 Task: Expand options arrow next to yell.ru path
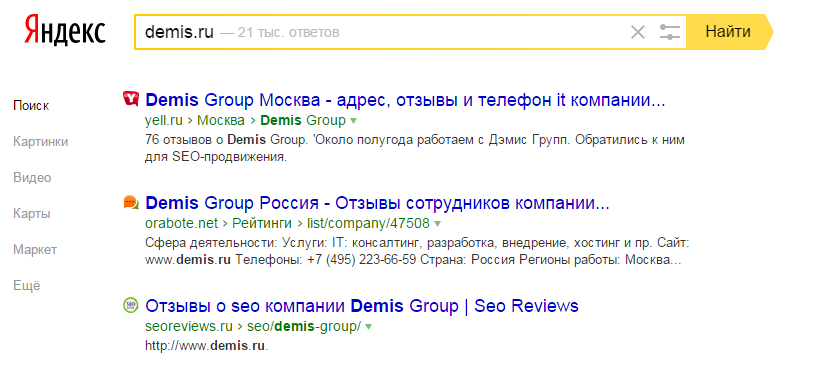(x=354, y=121)
